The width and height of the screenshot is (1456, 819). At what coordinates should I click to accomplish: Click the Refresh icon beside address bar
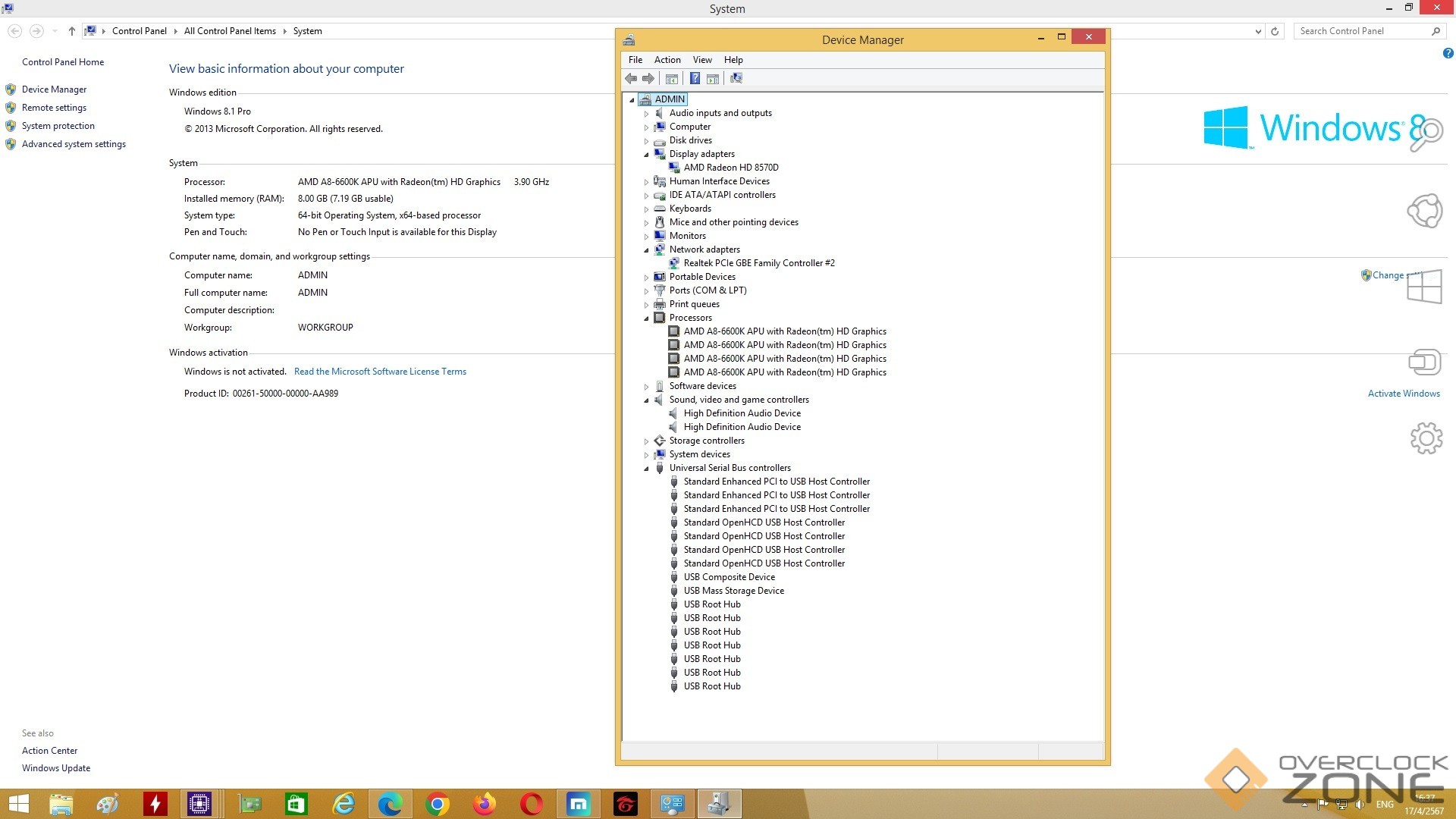click(1275, 31)
